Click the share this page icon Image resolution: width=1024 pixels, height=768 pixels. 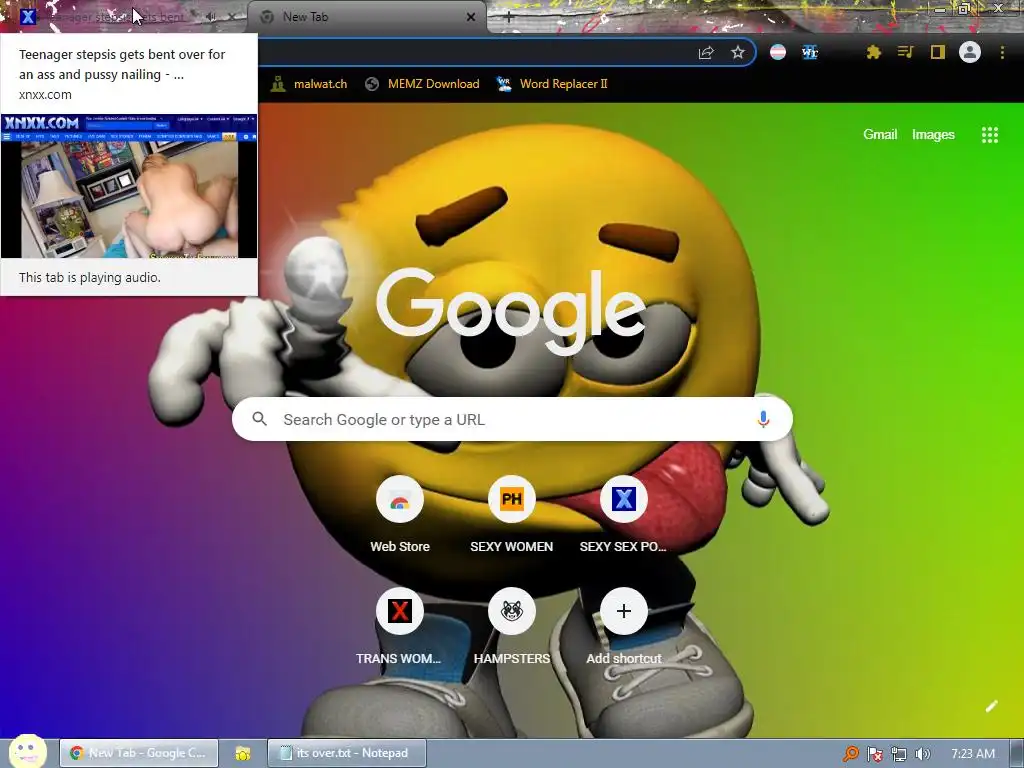point(706,52)
